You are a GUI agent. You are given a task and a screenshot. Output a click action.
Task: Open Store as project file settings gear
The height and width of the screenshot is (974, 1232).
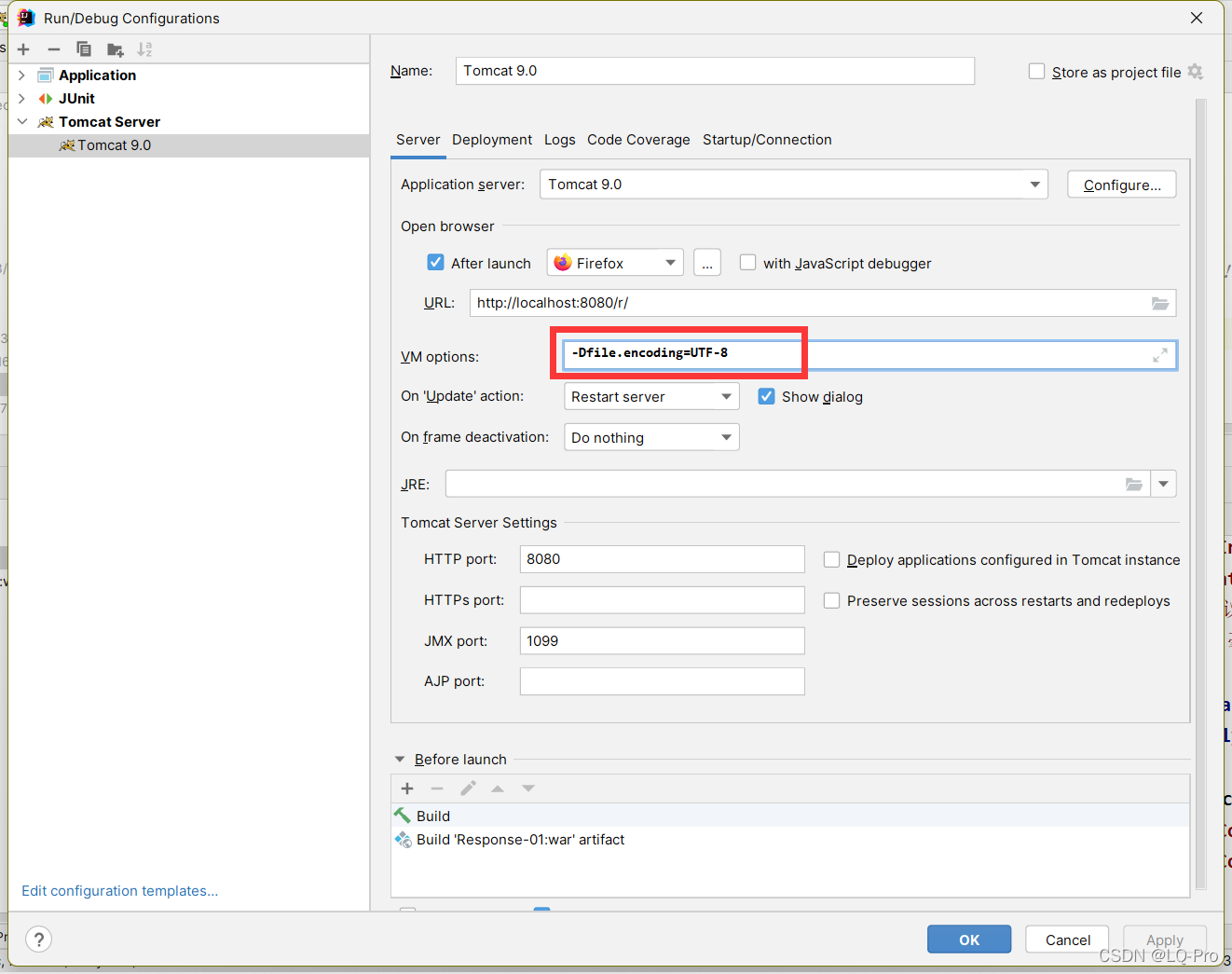tap(1196, 72)
